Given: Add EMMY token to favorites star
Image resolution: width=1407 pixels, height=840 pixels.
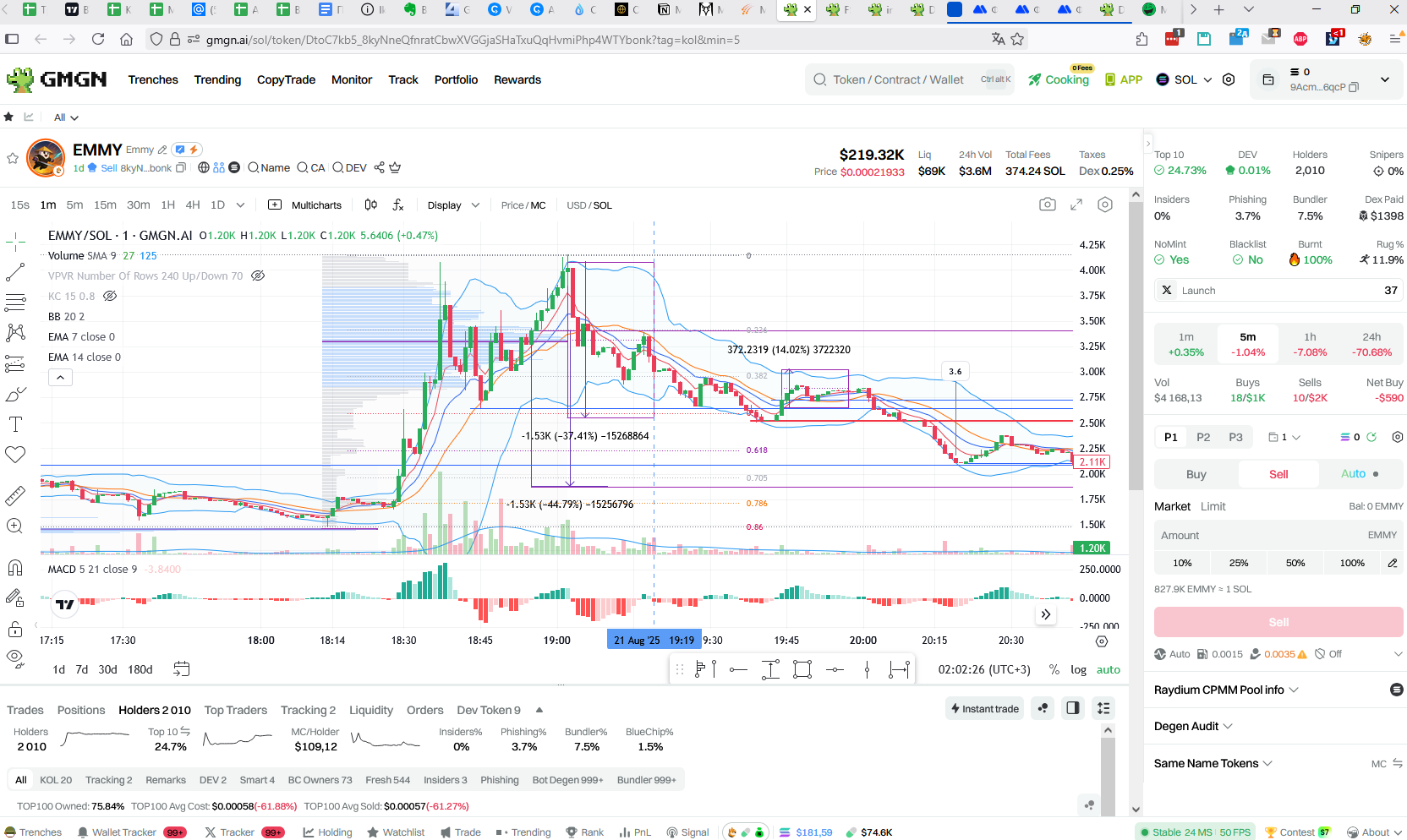Looking at the screenshot, I should [x=13, y=158].
